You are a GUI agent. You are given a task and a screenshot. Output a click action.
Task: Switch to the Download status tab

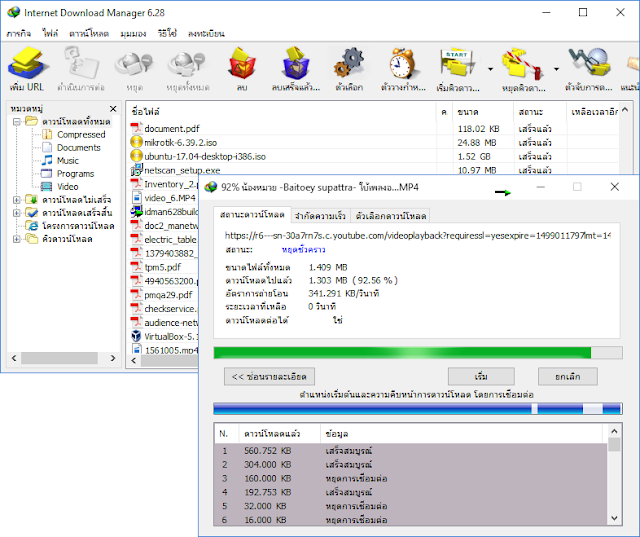(x=252, y=215)
